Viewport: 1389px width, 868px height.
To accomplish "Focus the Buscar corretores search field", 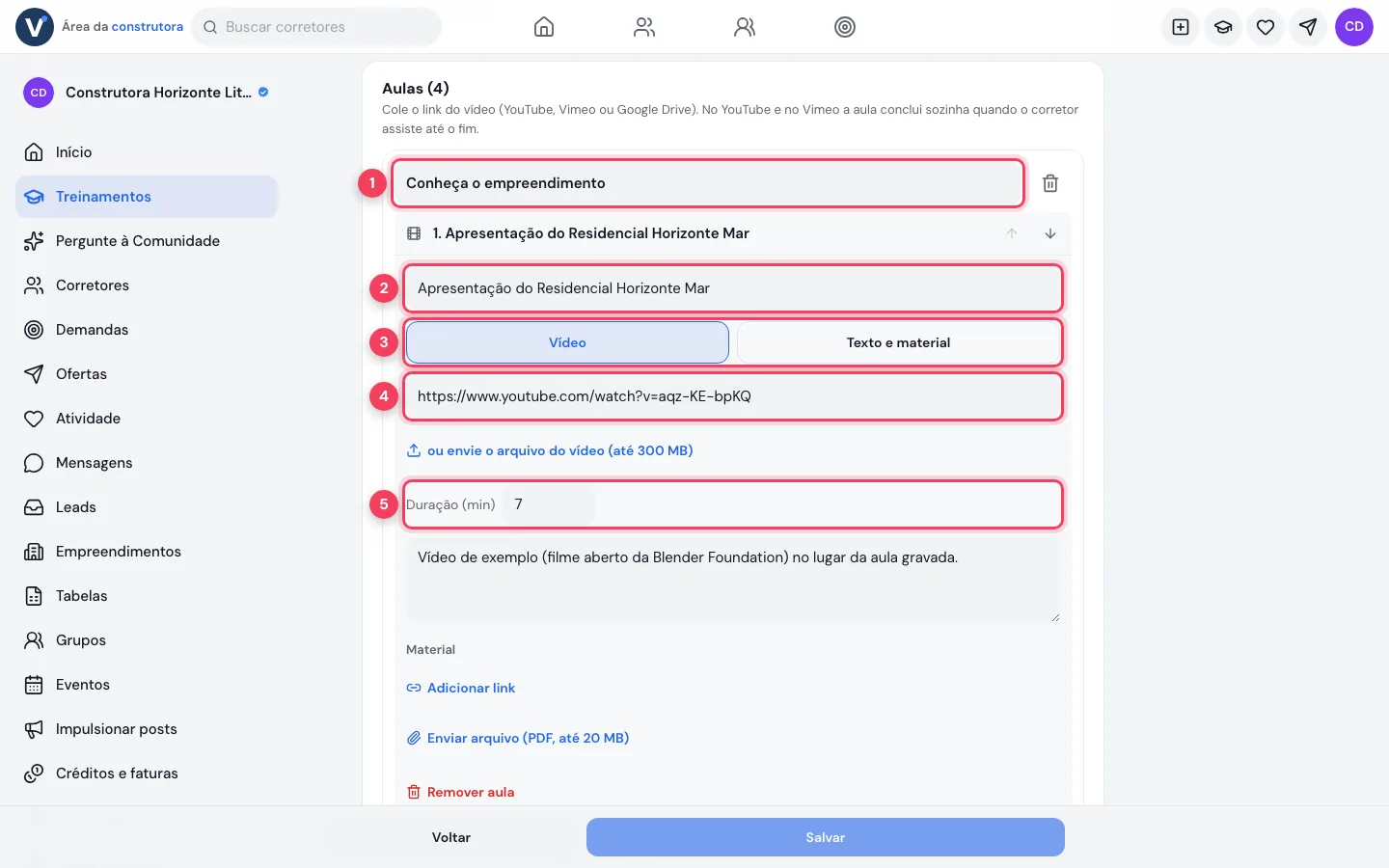I will pos(316,27).
